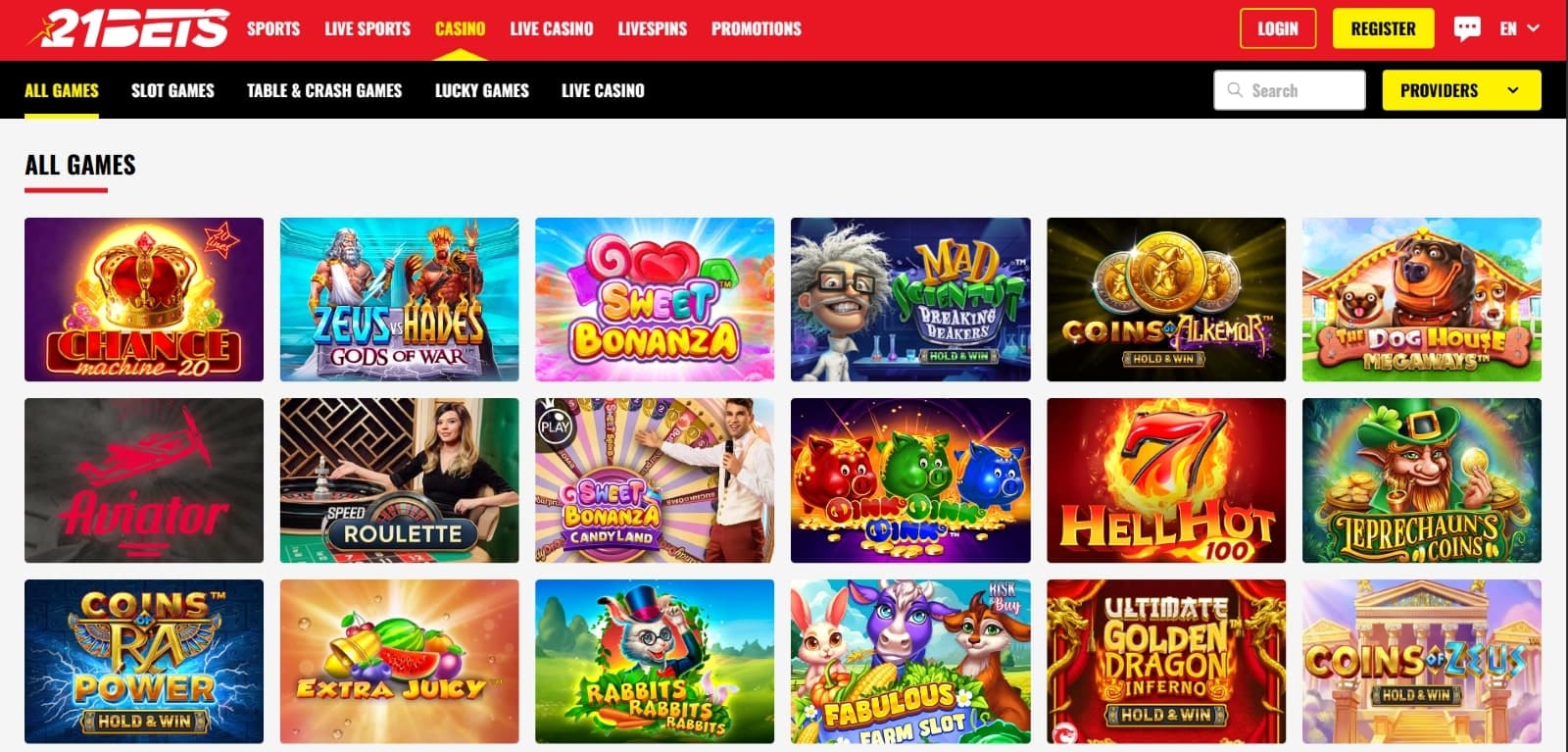The width and height of the screenshot is (1568, 752).
Task: Launch Coins of Ra Power game
Action: tap(144, 661)
